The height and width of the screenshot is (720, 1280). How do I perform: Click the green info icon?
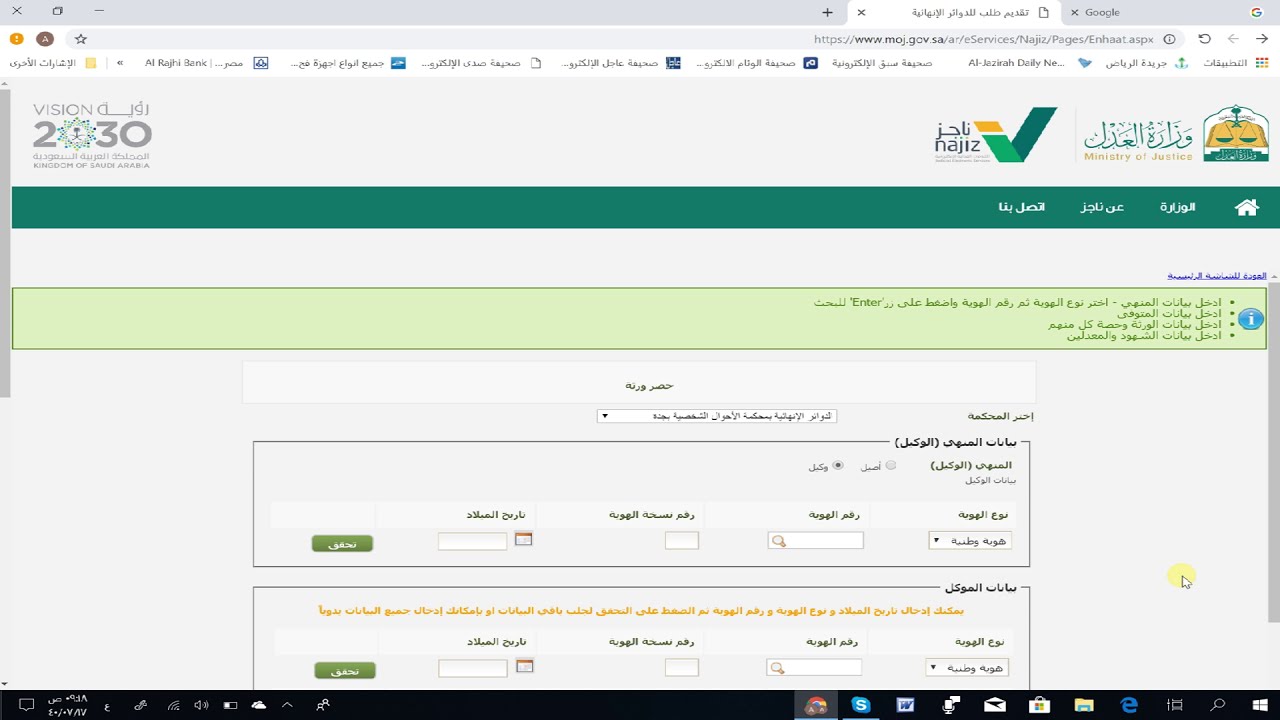[x=1250, y=319]
